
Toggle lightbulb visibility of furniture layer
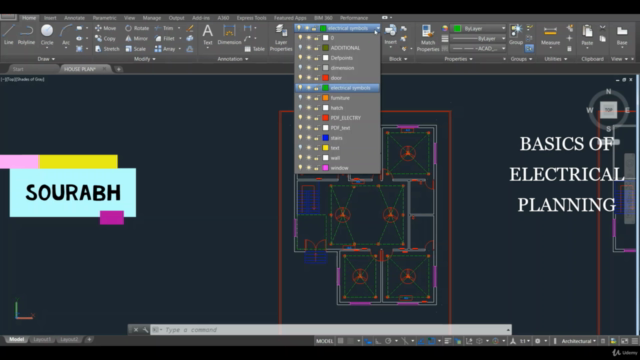300,98
